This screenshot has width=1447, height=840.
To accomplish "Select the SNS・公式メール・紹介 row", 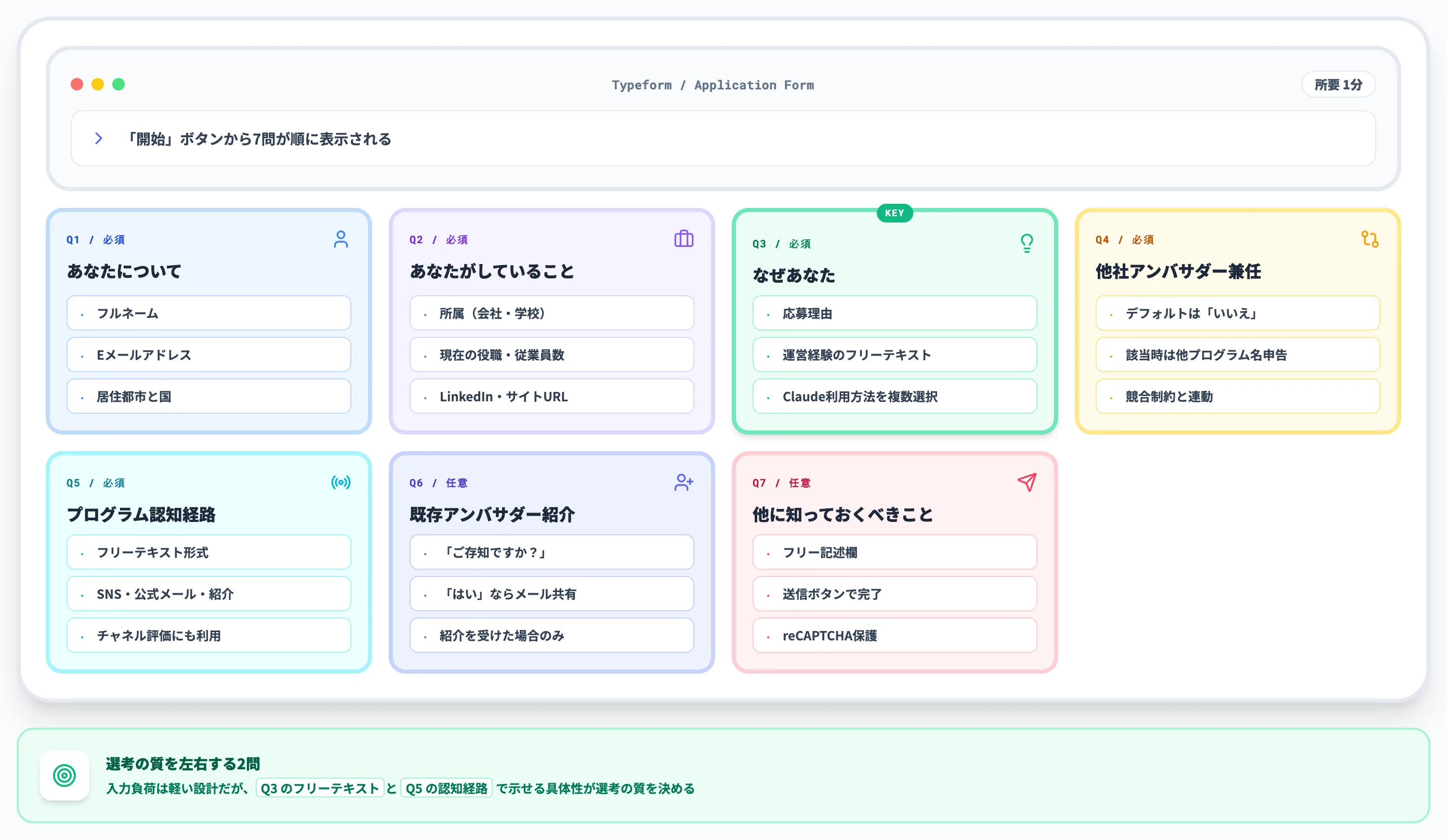I will click(208, 594).
